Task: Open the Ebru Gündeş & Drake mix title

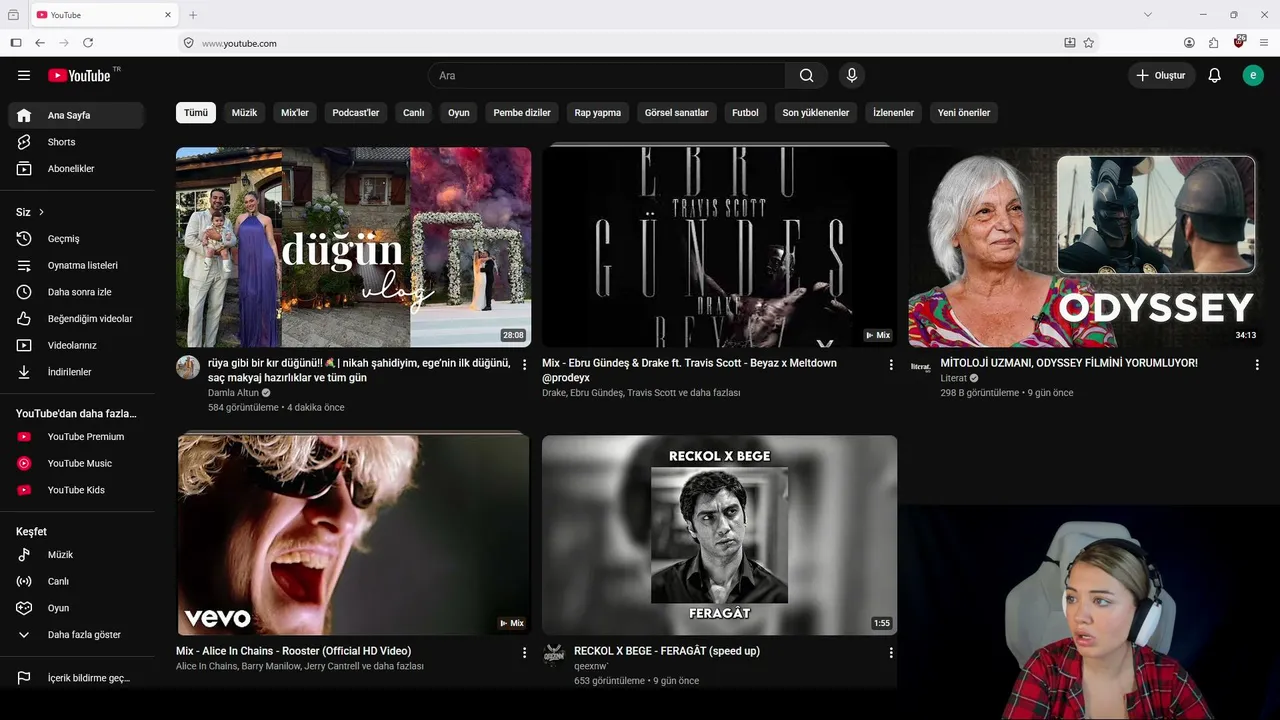Action: (x=689, y=370)
